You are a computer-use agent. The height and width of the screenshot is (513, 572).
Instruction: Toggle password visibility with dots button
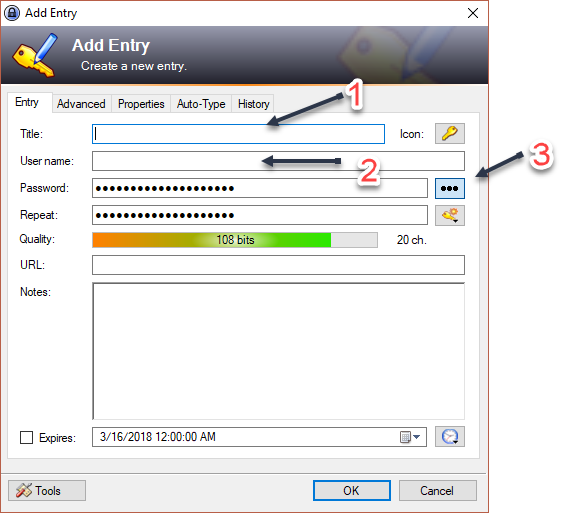[449, 188]
